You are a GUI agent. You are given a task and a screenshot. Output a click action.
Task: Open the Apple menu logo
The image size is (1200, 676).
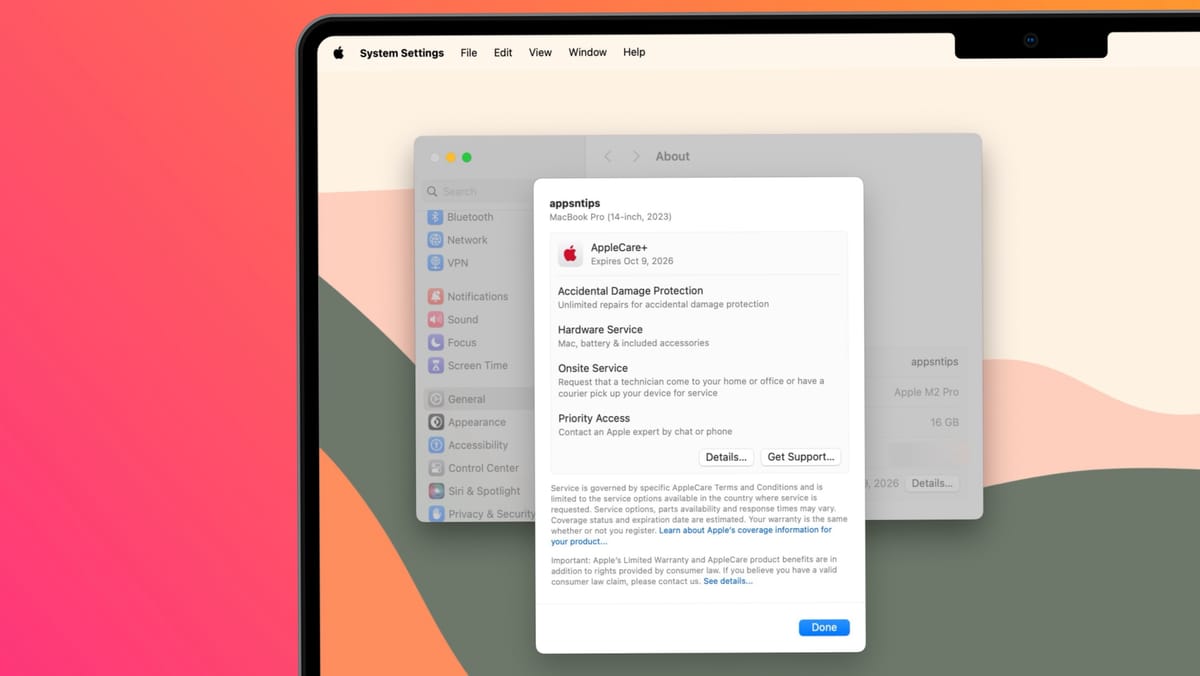click(x=338, y=53)
